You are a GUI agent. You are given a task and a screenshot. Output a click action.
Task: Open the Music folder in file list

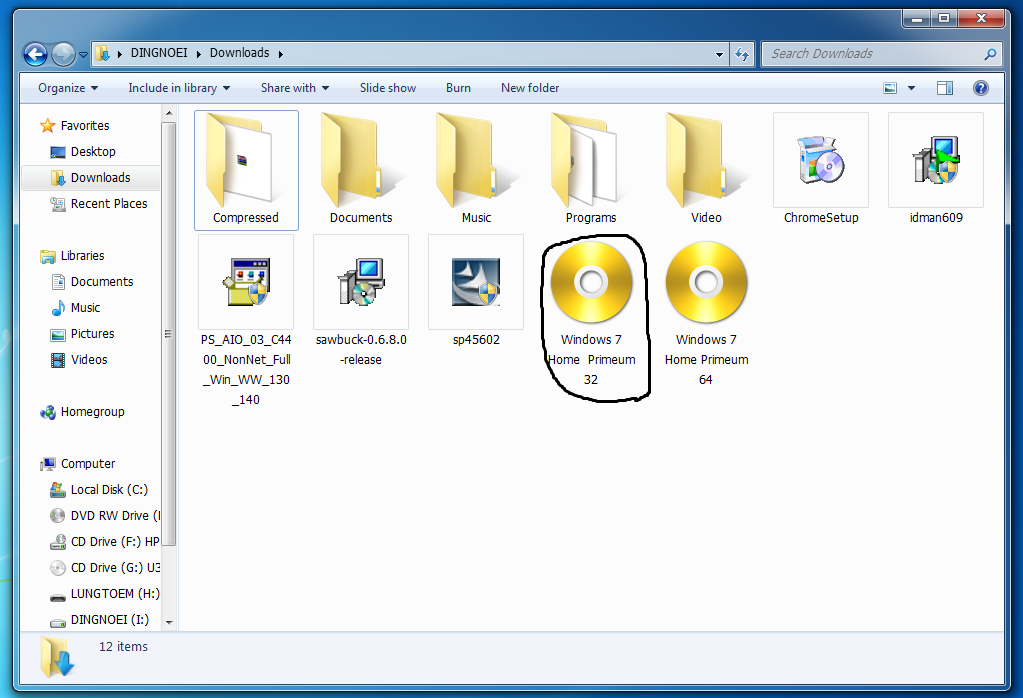[x=476, y=170]
